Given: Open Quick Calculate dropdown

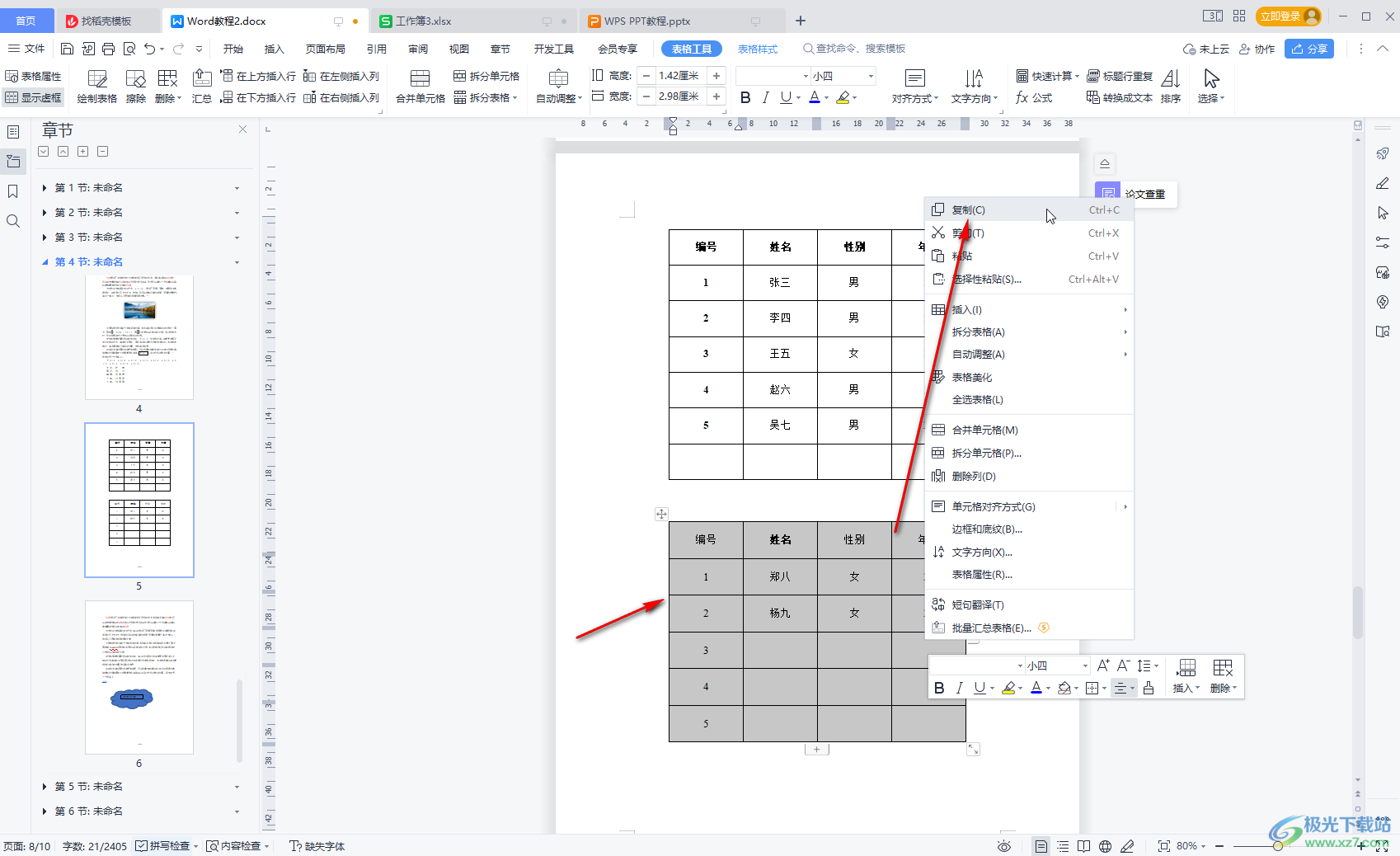Looking at the screenshot, I should coord(1047,76).
